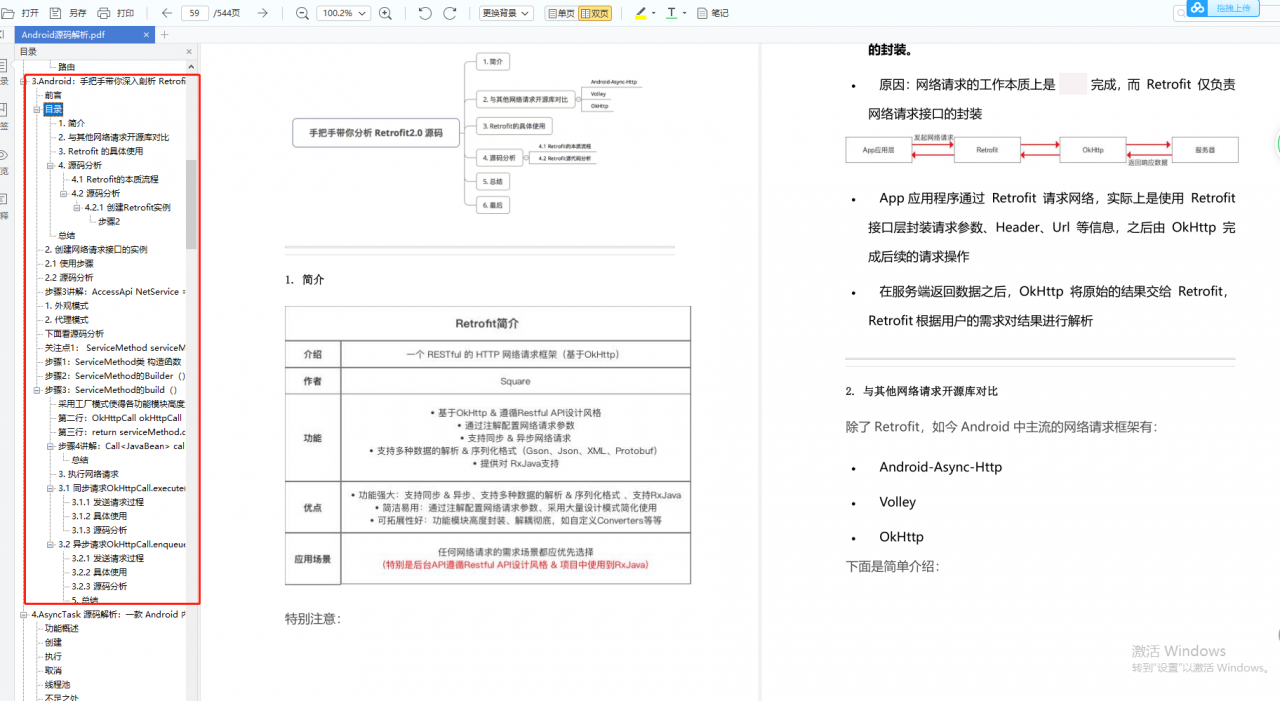The image size is (1280, 701).
Task: Jump to 4.1 Retrofit的本质流程
Action: coord(114,179)
